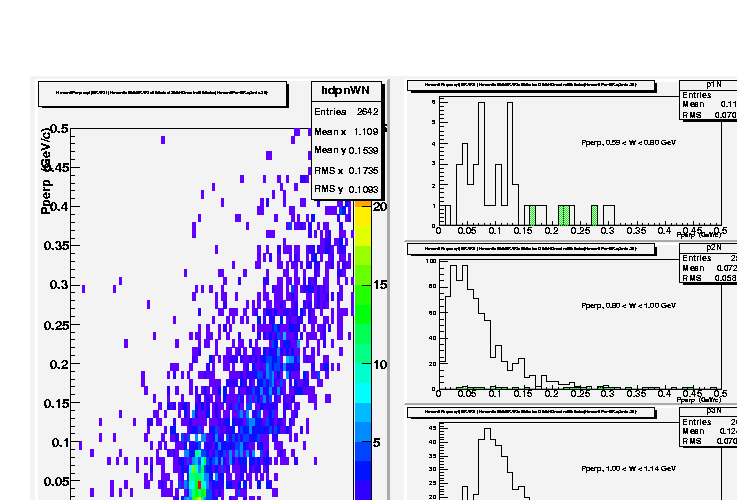737x500 pixels.
Task: Click the 'Mean x 1.109' statistics row
Action: pos(346,132)
